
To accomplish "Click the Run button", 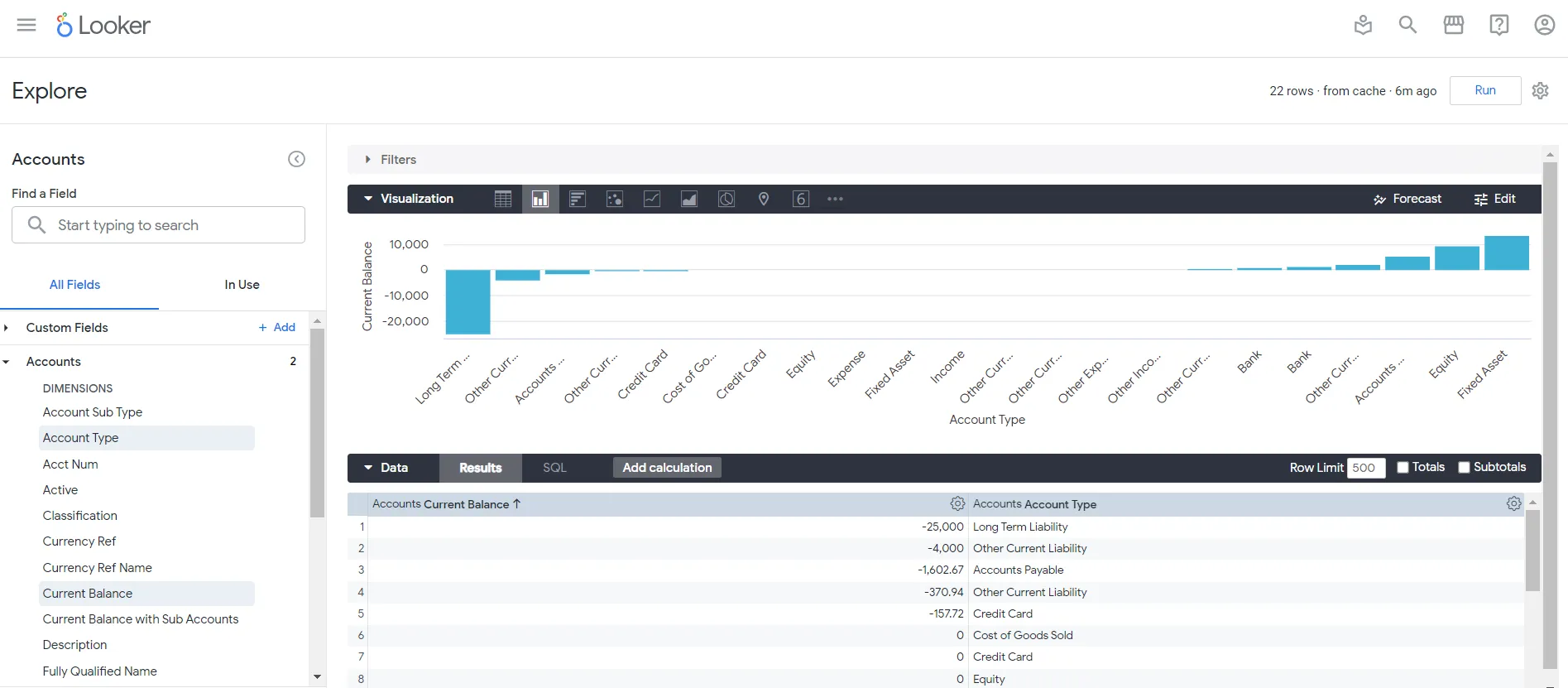I will click(x=1484, y=90).
